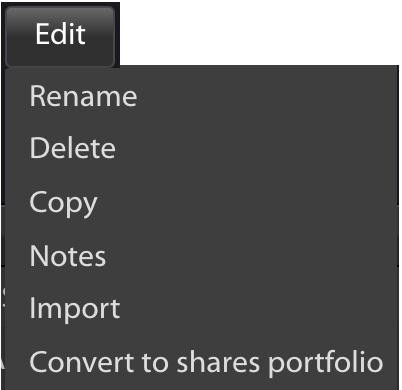Select Rename from the Edit menu
402x390 pixels.
(202, 96)
